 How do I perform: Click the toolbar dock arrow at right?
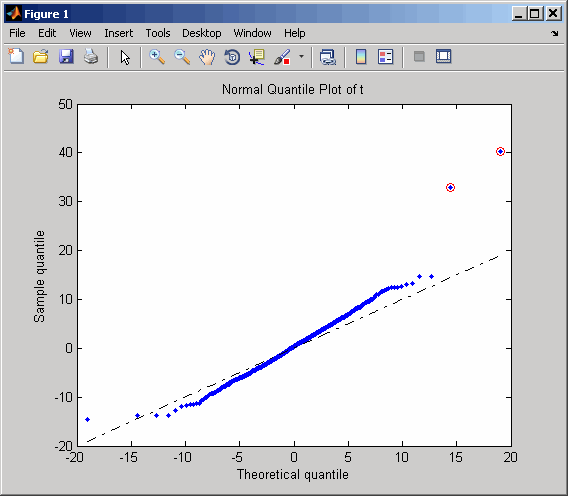tap(555, 33)
